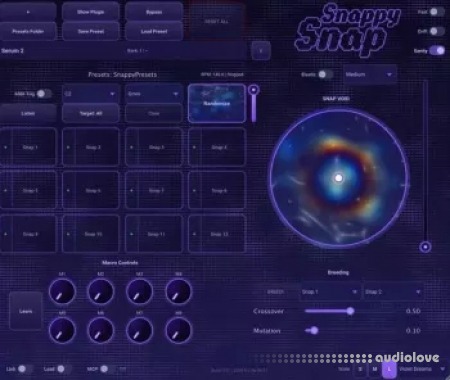Click the M8 macro knob
This screenshot has width=450, height=380.
point(178,330)
